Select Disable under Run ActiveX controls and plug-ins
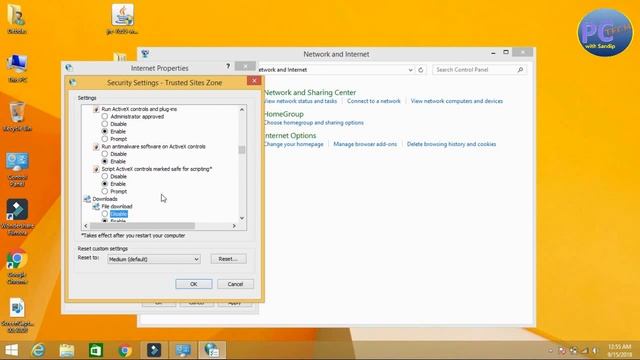 coord(105,124)
